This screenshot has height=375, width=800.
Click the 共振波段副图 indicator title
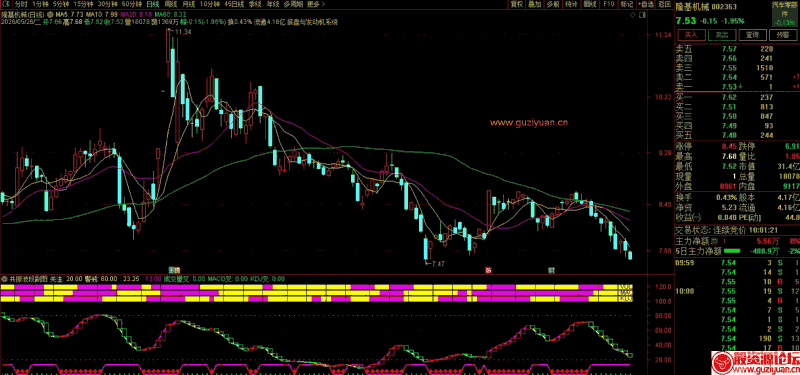[x=28, y=279]
